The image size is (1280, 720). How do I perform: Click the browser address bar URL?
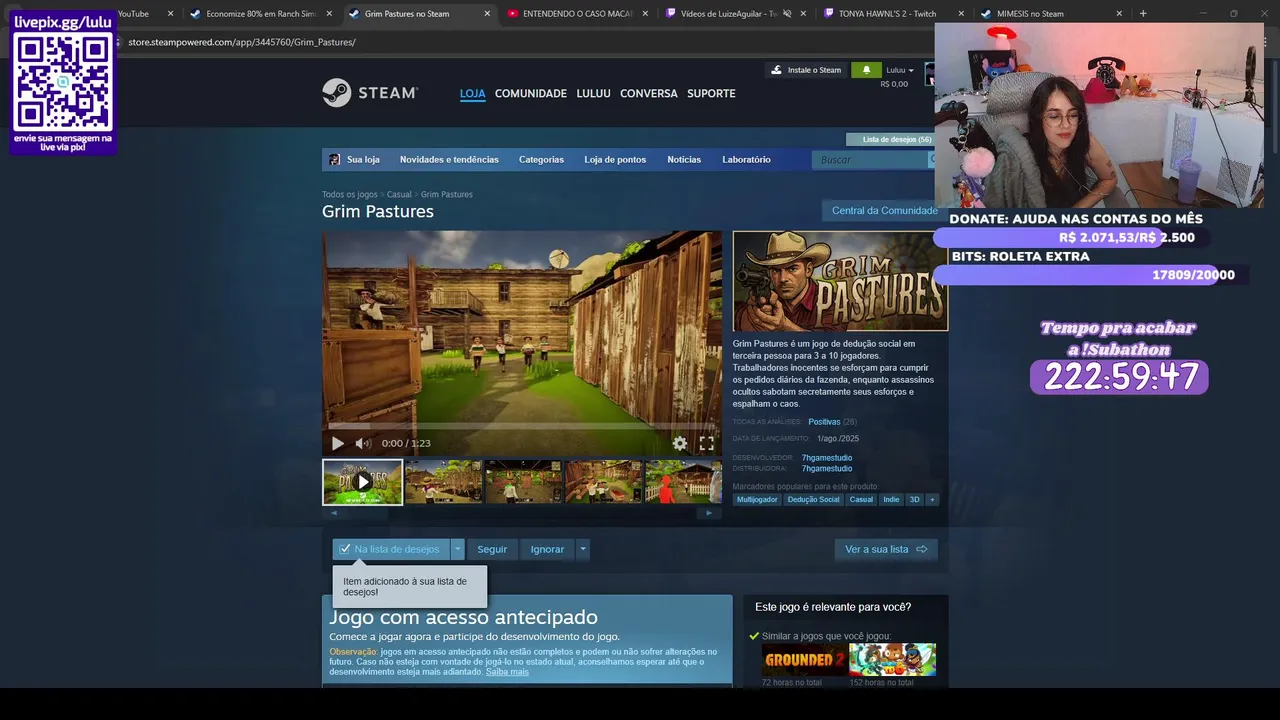pyautogui.click(x=242, y=42)
